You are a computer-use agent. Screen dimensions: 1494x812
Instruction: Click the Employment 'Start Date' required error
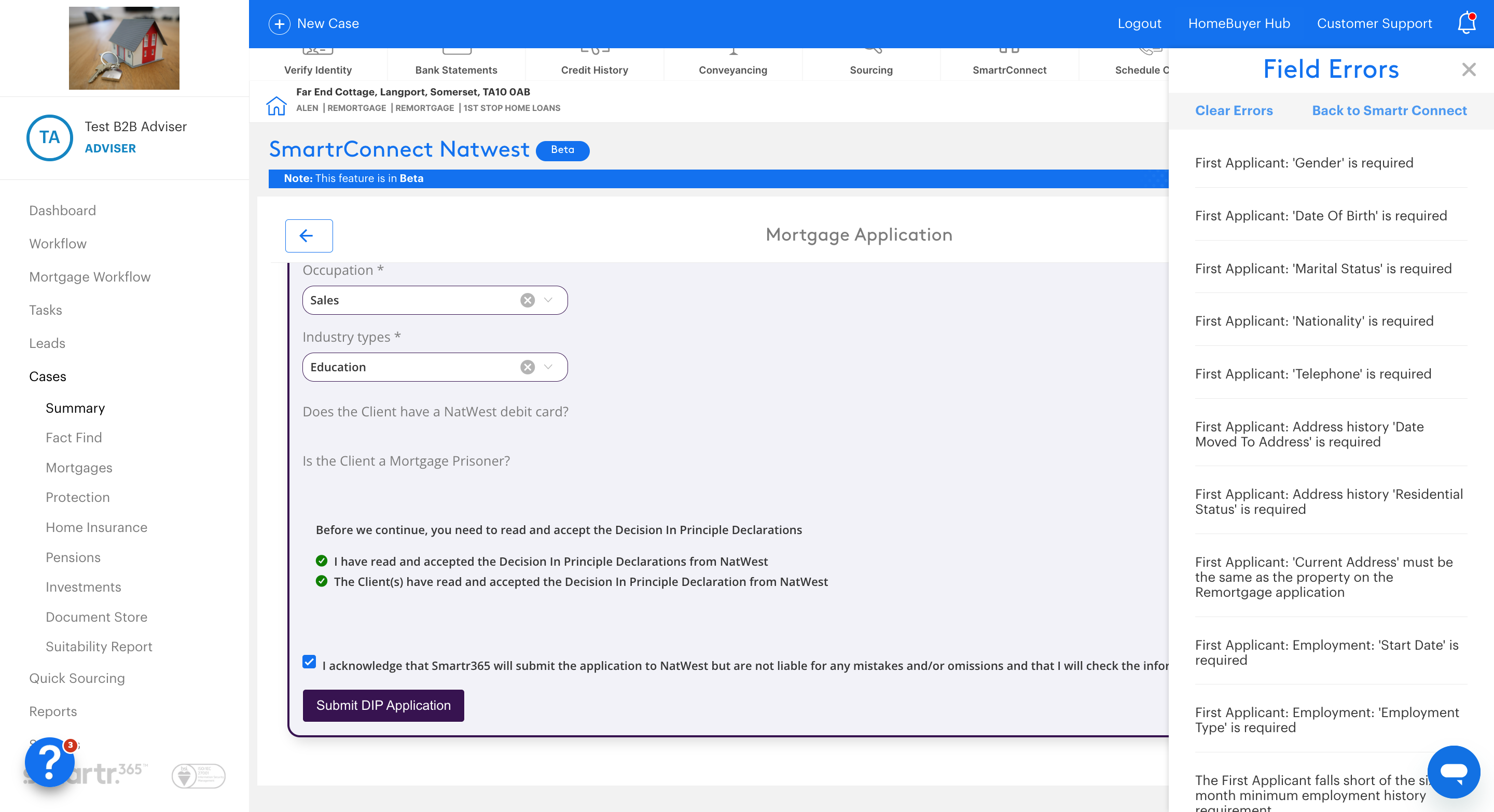tap(1327, 652)
